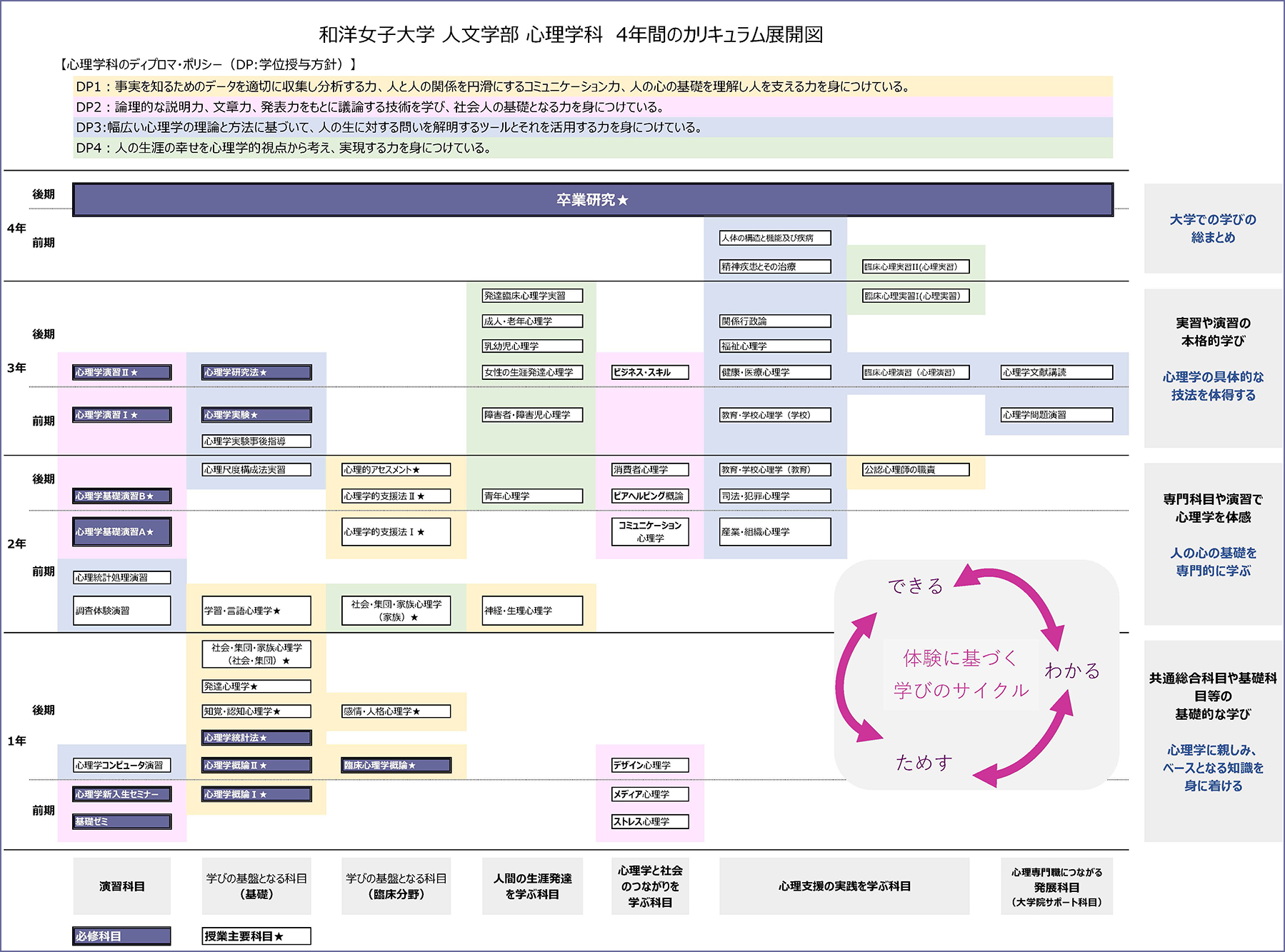Click the 基礎ゼミ course box
The width and height of the screenshot is (1285, 952).
click(x=122, y=821)
